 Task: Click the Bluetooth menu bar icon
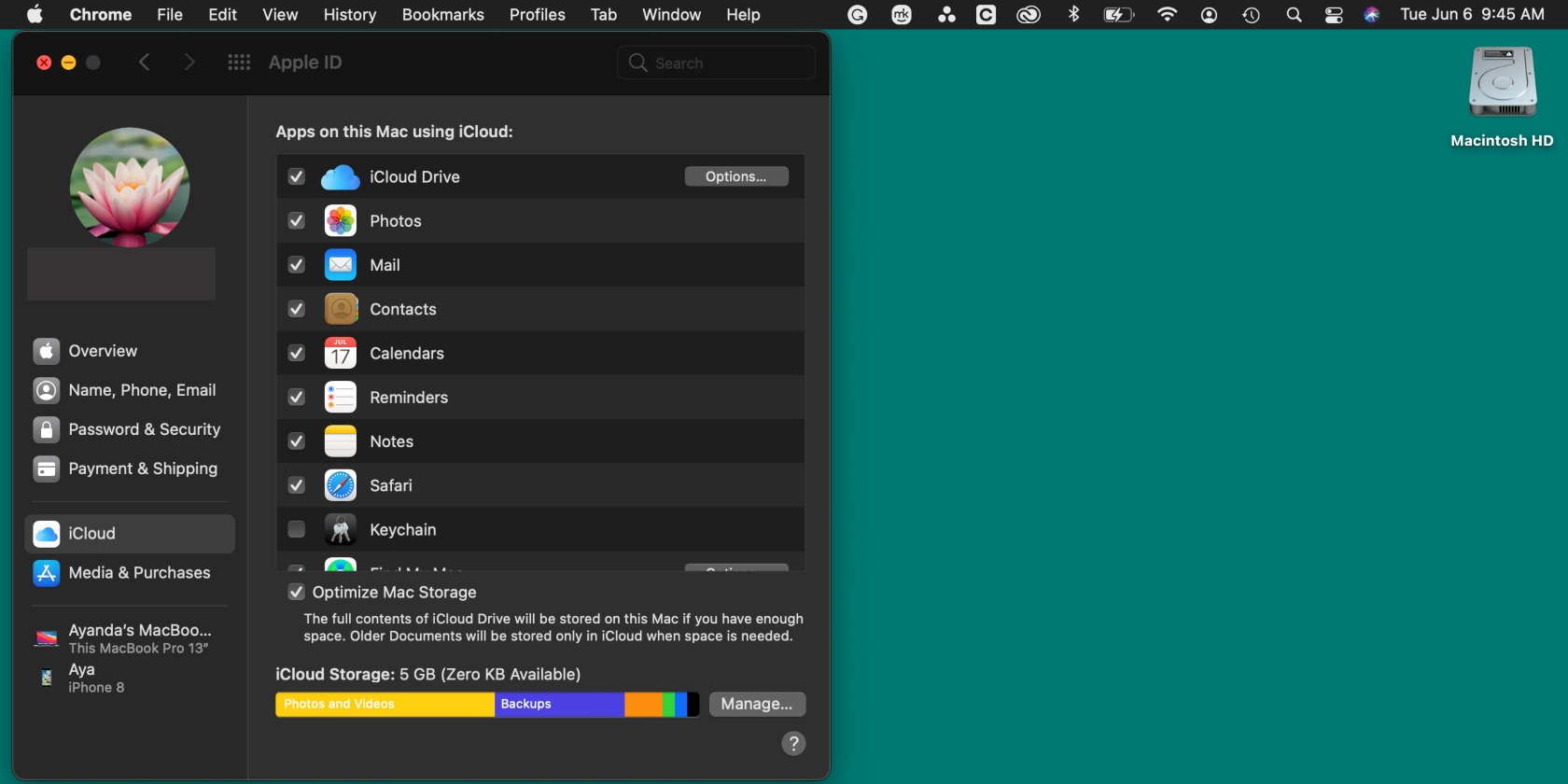(1073, 15)
